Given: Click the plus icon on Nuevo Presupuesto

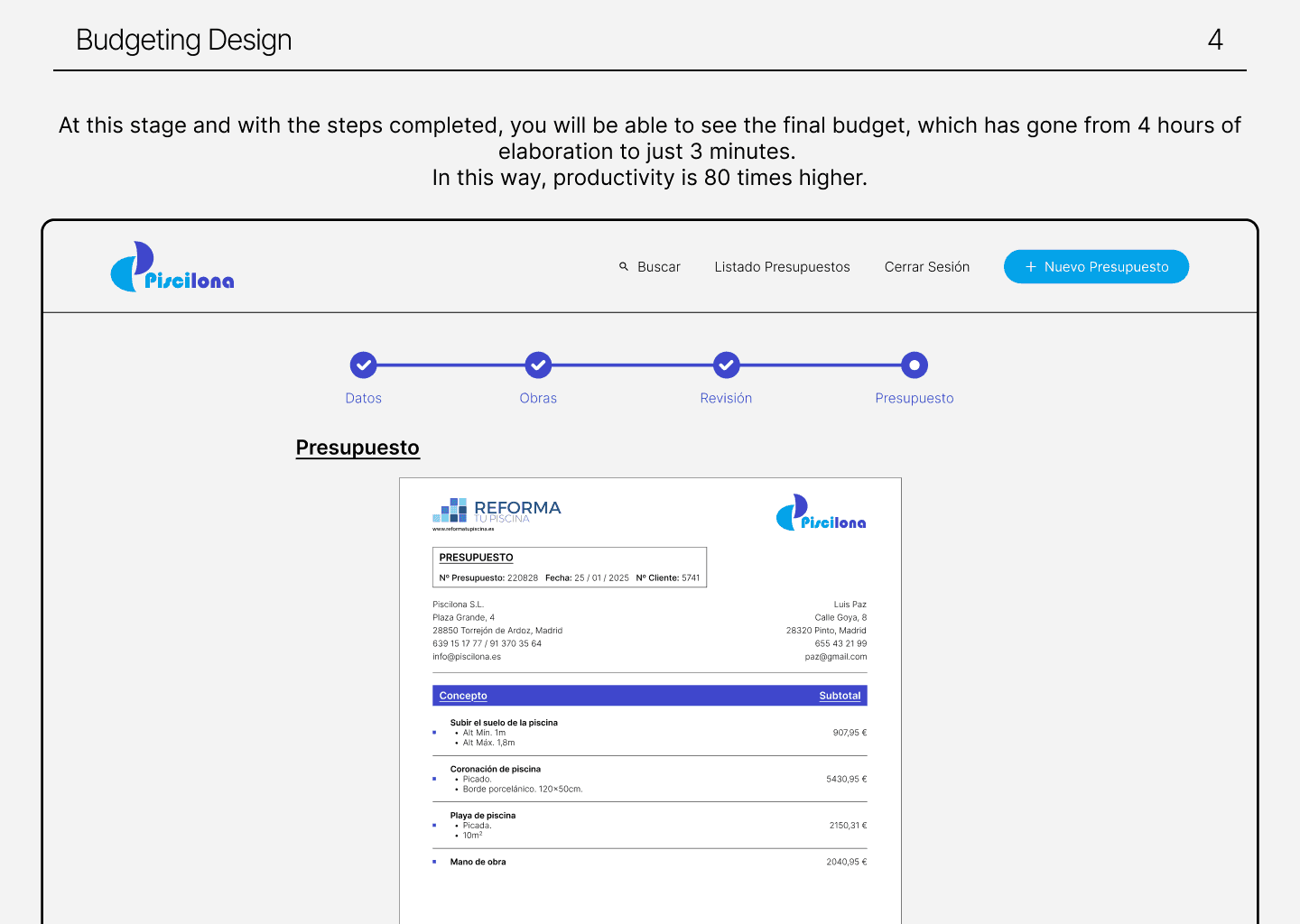Looking at the screenshot, I should (1030, 266).
